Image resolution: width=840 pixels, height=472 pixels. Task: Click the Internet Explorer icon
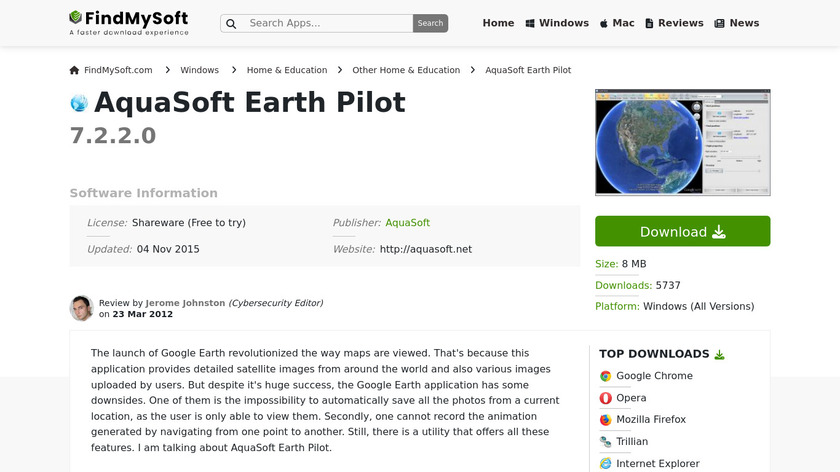605,464
